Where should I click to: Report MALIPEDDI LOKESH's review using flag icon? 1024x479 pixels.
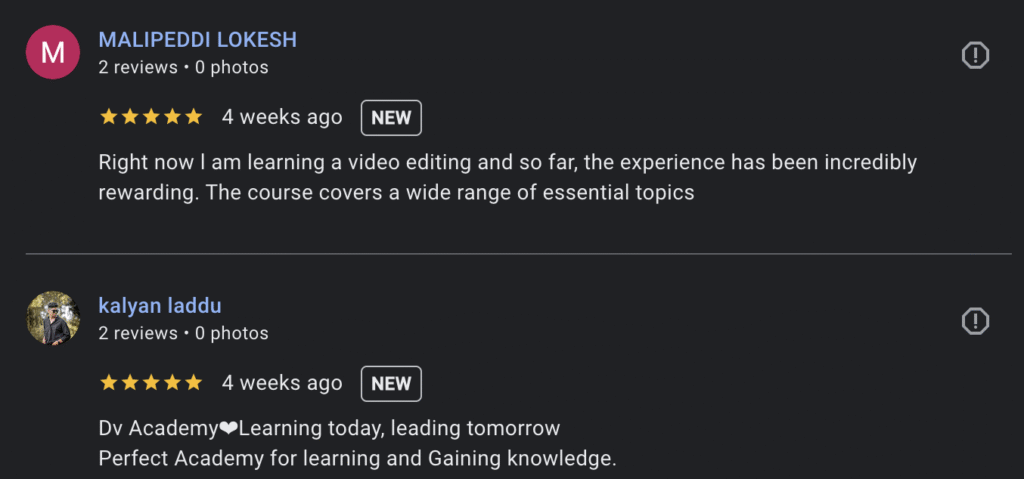pos(975,56)
